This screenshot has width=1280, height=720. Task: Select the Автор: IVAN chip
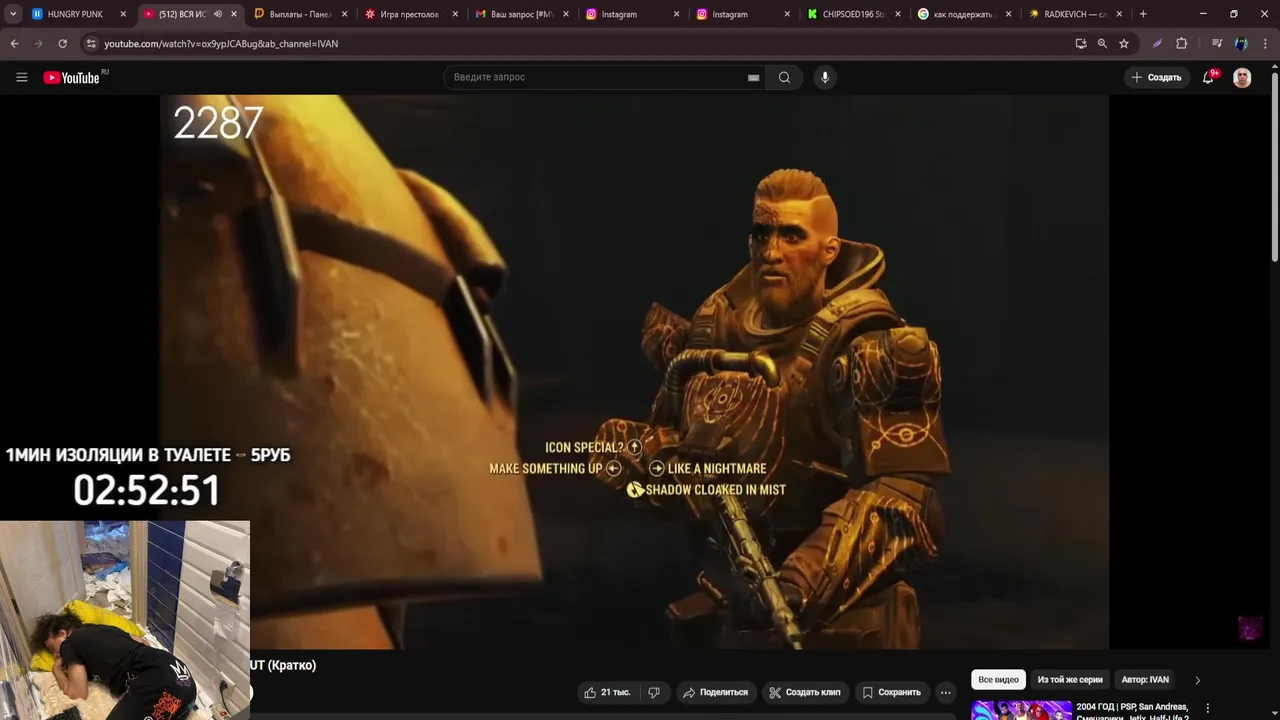(1145, 680)
